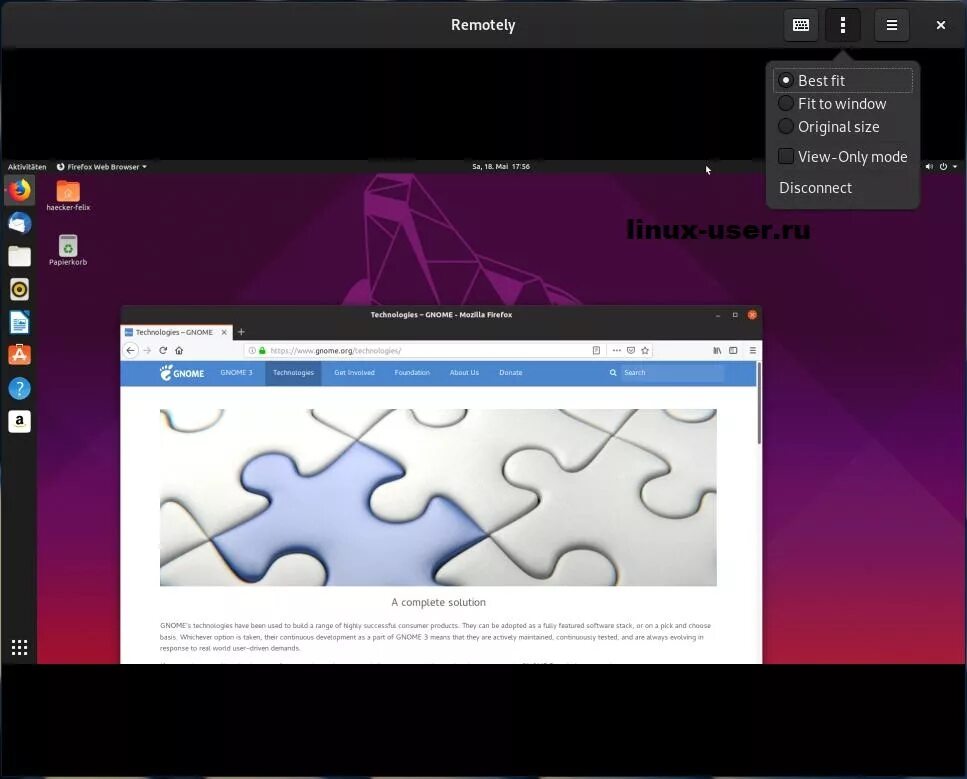Go back in Firefox history

[130, 350]
